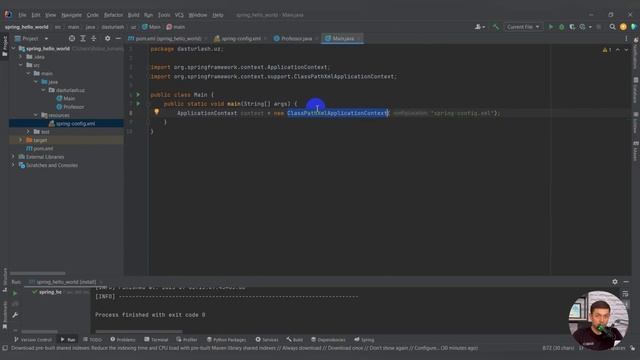
Task: Click the locate (select opened file) icon in Project panel
Action: (x=72, y=38)
